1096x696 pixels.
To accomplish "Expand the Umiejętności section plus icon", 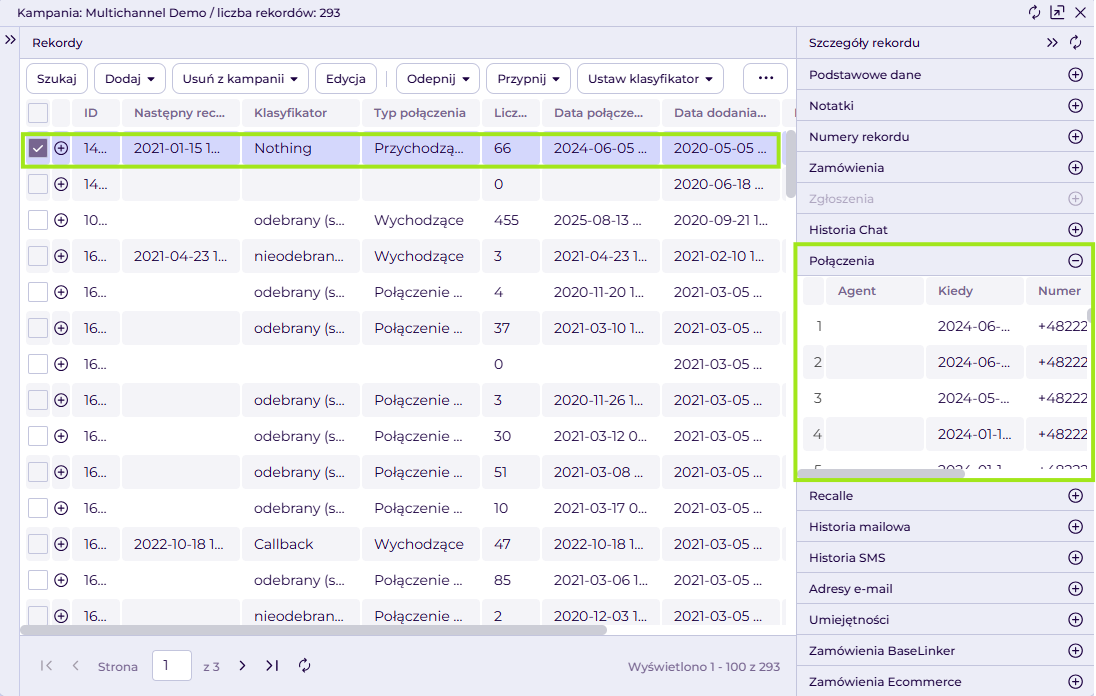I will point(1076,619).
